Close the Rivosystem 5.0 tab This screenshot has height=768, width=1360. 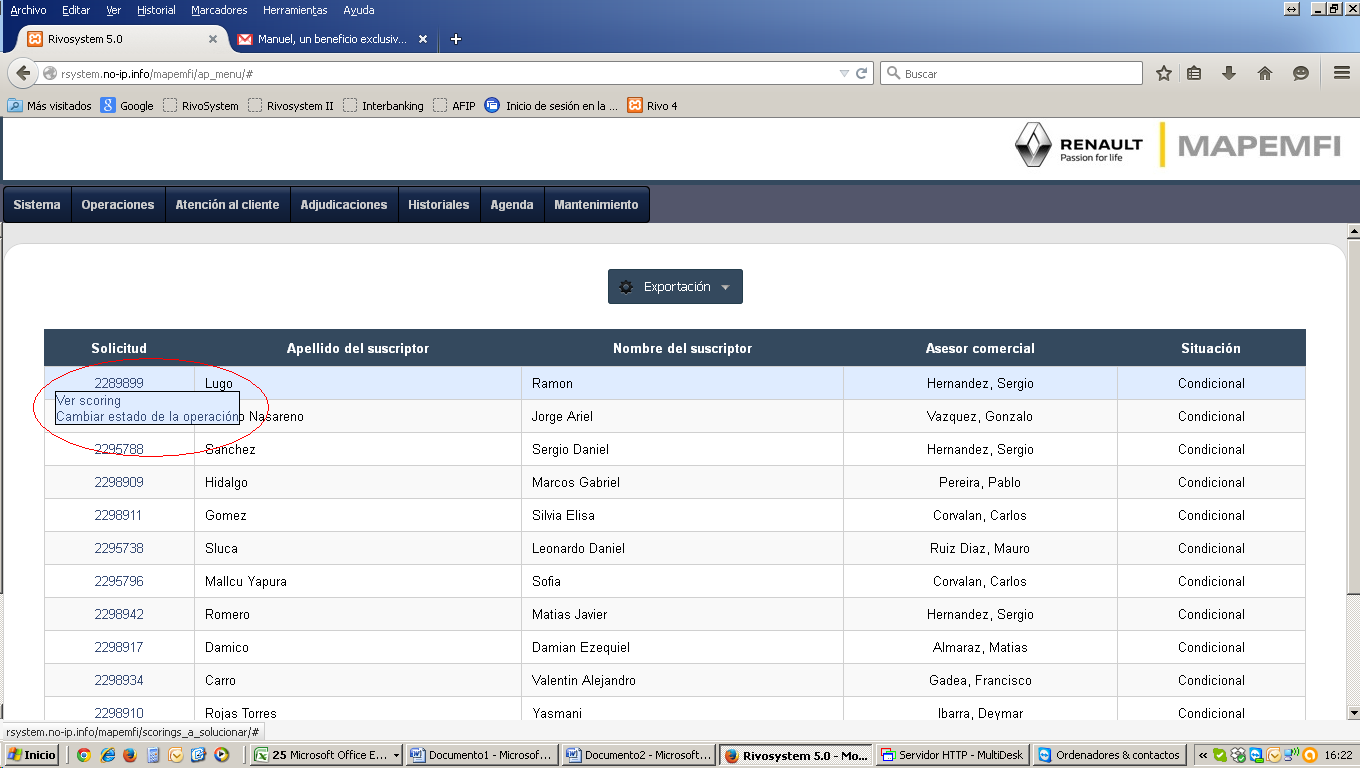click(x=213, y=39)
